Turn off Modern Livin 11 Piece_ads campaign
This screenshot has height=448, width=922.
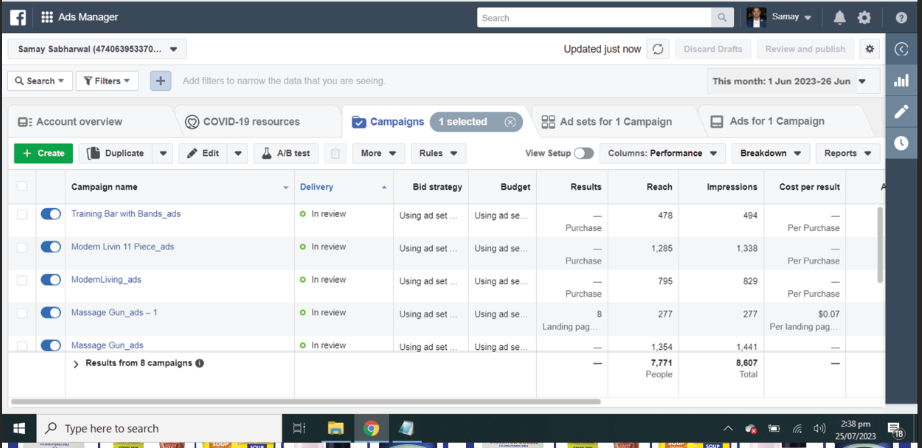tap(51, 248)
